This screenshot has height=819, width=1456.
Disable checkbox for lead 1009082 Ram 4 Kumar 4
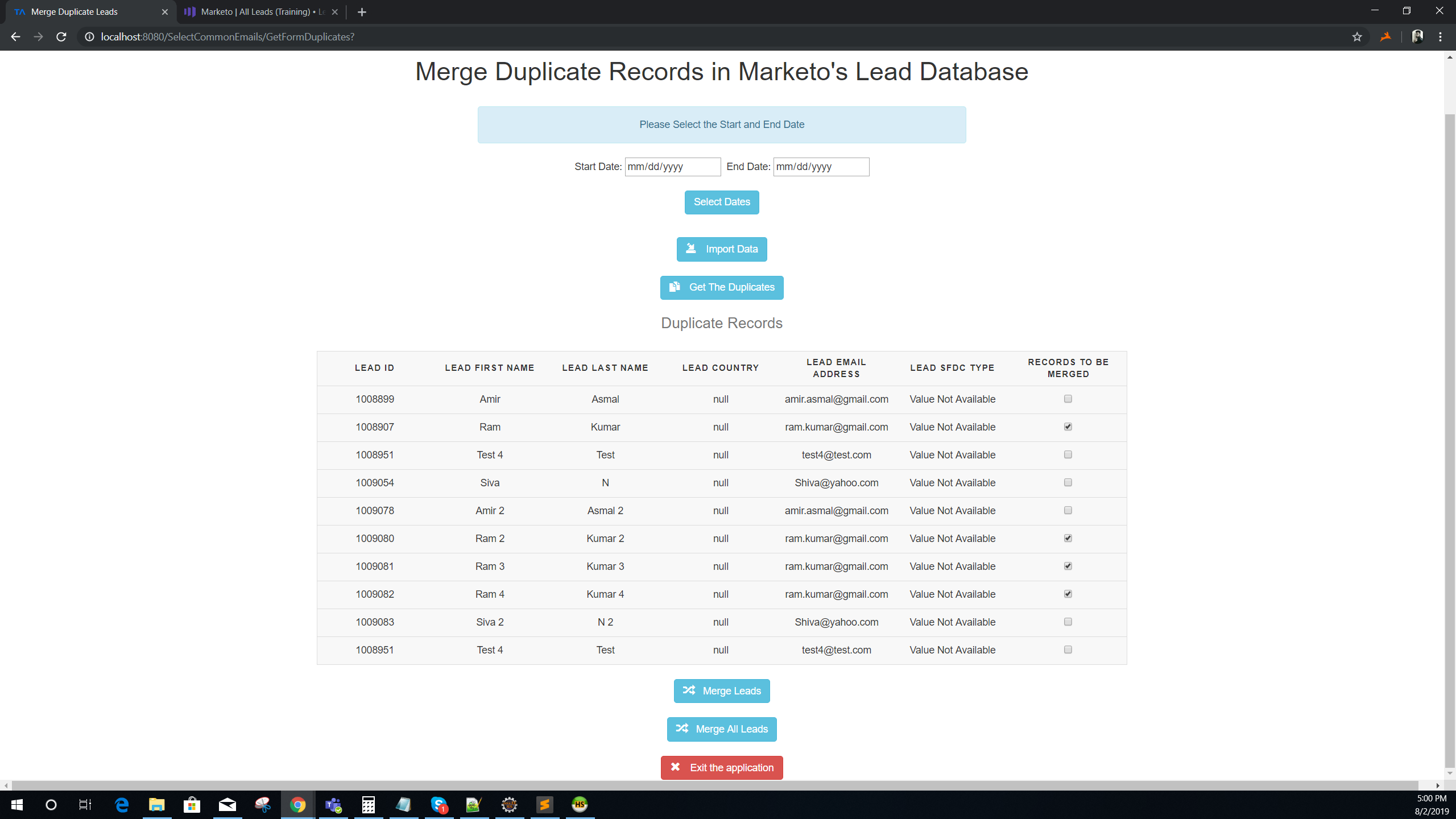pyautogui.click(x=1068, y=594)
